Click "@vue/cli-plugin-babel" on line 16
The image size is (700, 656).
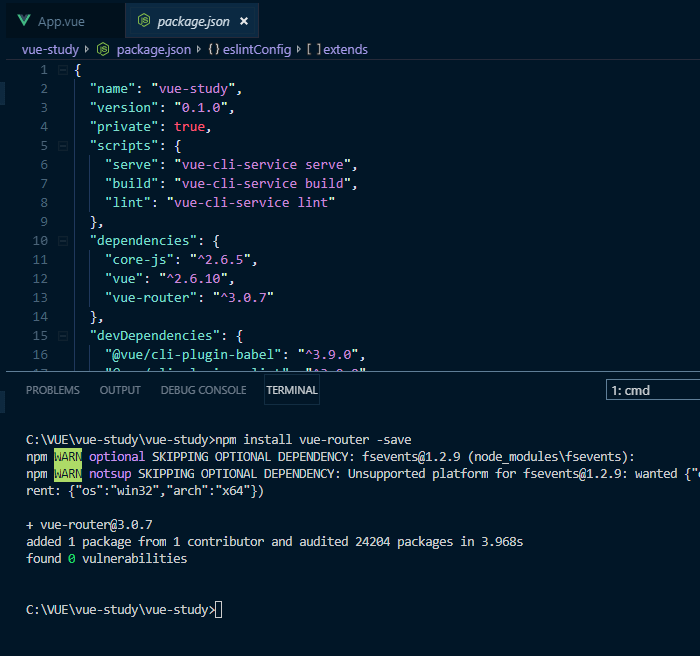(x=193, y=355)
